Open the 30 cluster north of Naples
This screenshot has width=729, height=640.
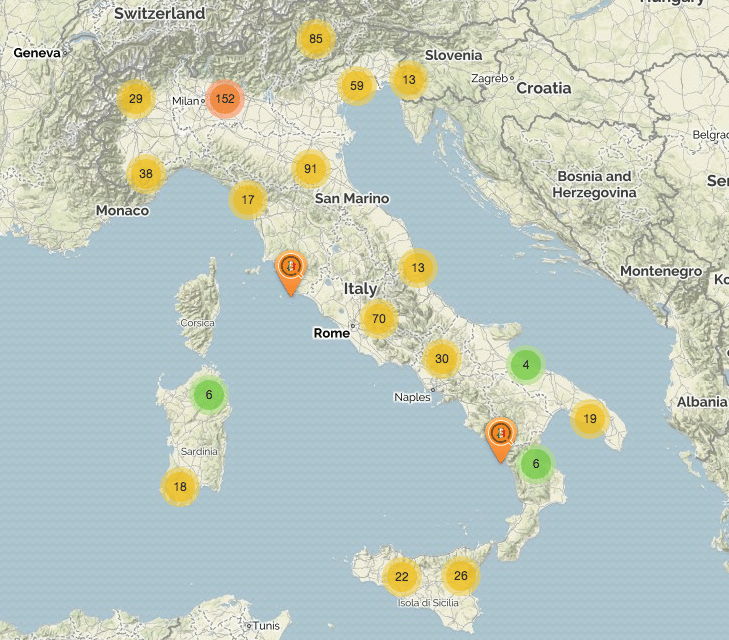(442, 359)
